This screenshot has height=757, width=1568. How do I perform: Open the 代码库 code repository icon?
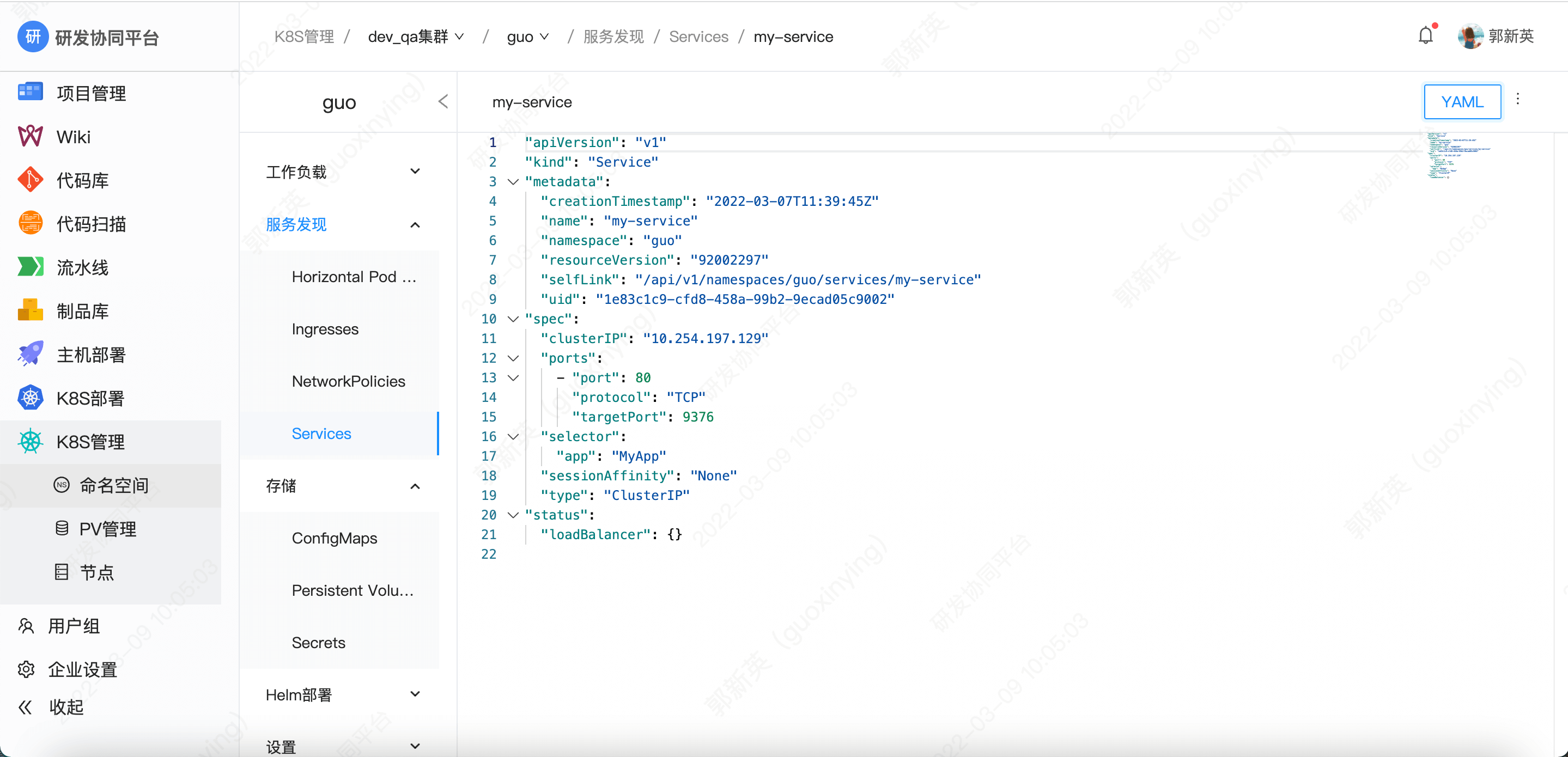tap(30, 180)
